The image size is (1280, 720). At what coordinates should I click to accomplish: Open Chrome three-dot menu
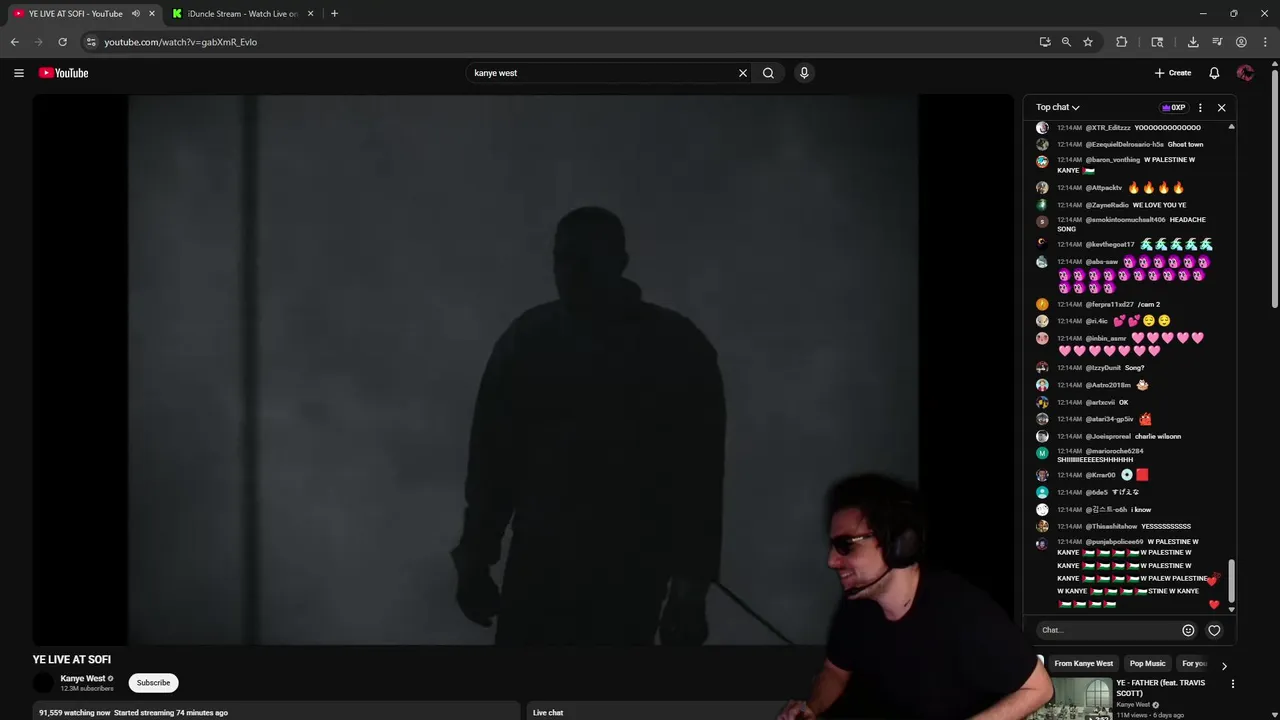click(1264, 42)
